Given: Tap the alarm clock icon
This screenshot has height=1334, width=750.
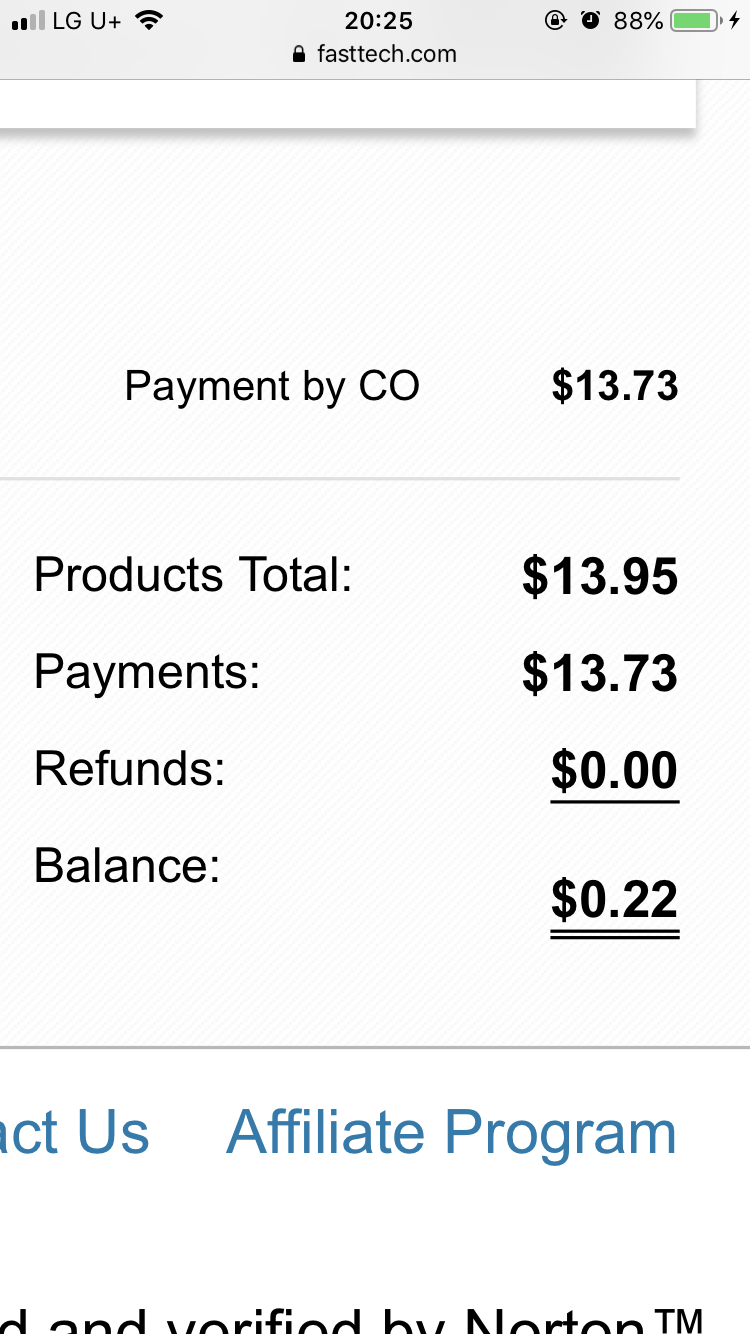Looking at the screenshot, I should 590,20.
